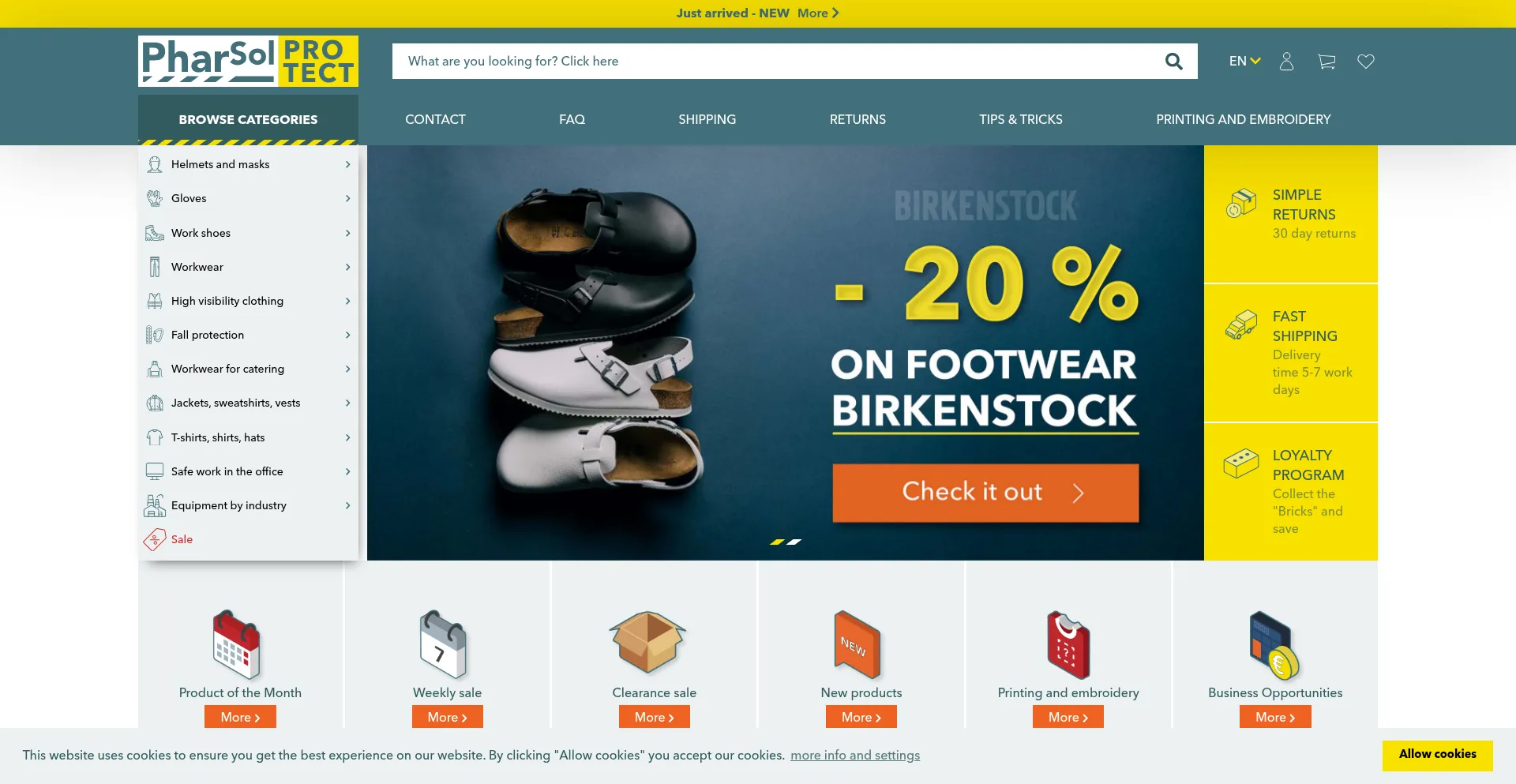This screenshot has height=784, width=1516.
Task: Open the EN language dropdown
Action: (x=1244, y=62)
